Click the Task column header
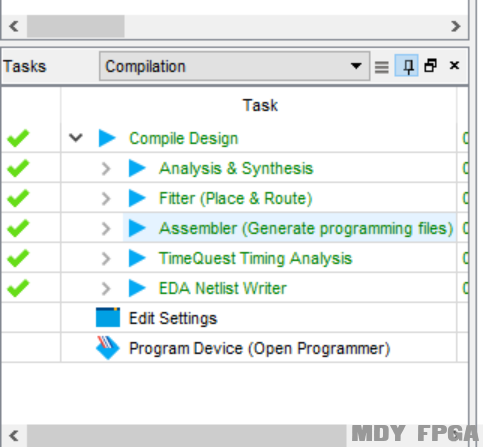Image resolution: width=484 pixels, height=447 pixels. point(260,105)
